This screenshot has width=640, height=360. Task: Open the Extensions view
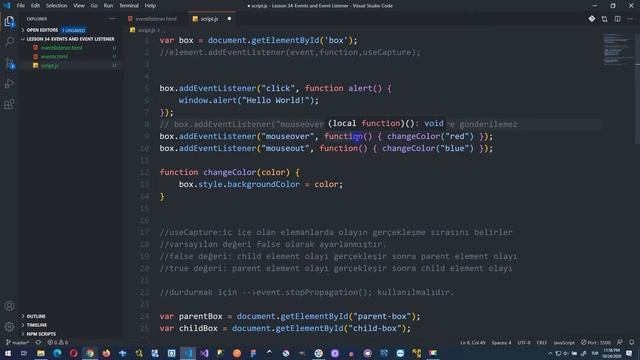(9, 104)
